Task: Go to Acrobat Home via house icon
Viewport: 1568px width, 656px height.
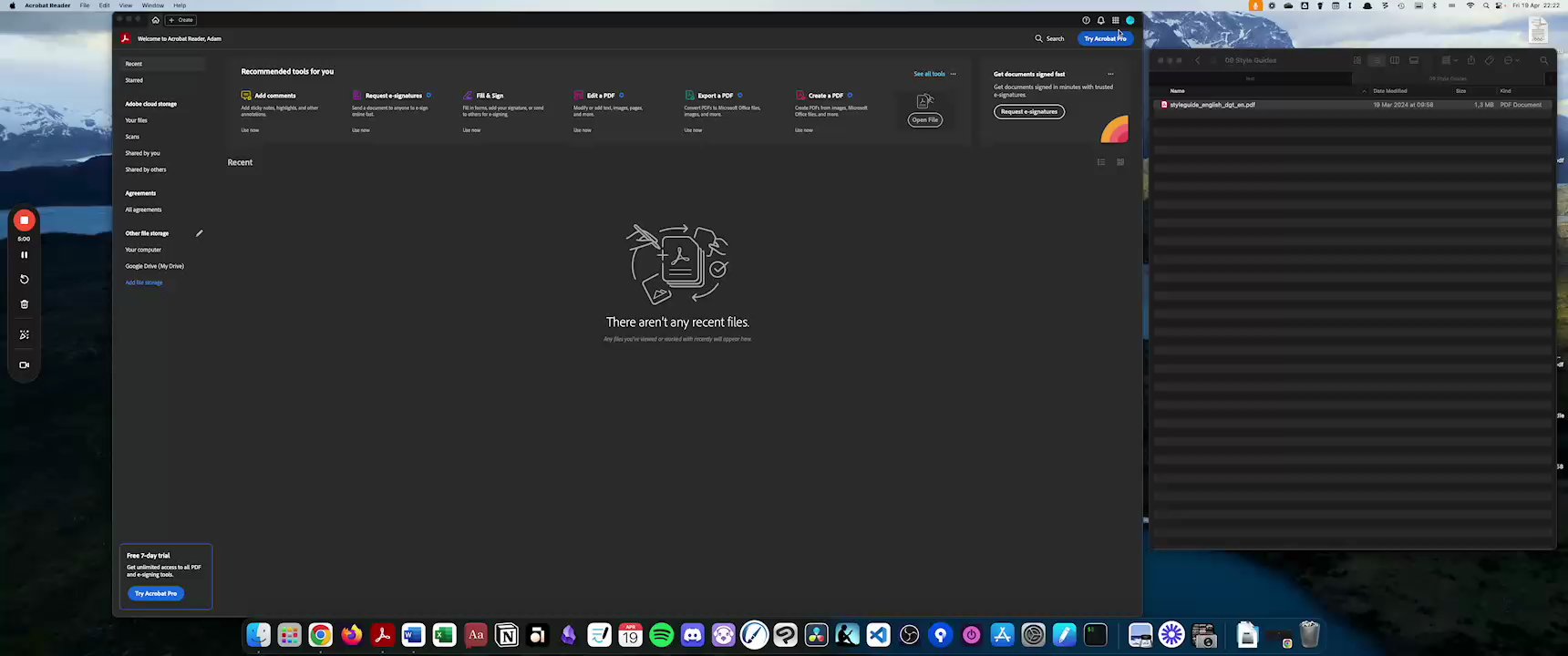Action: tap(155, 20)
